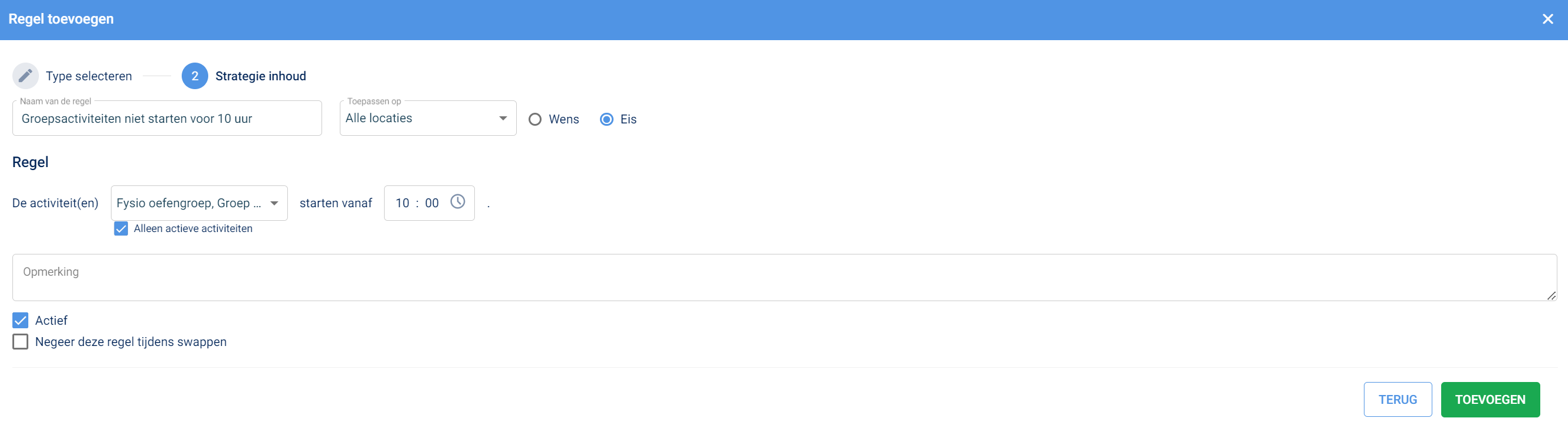Click the TOEVOEGEN button
This screenshot has width=1568, height=444.
(x=1490, y=400)
